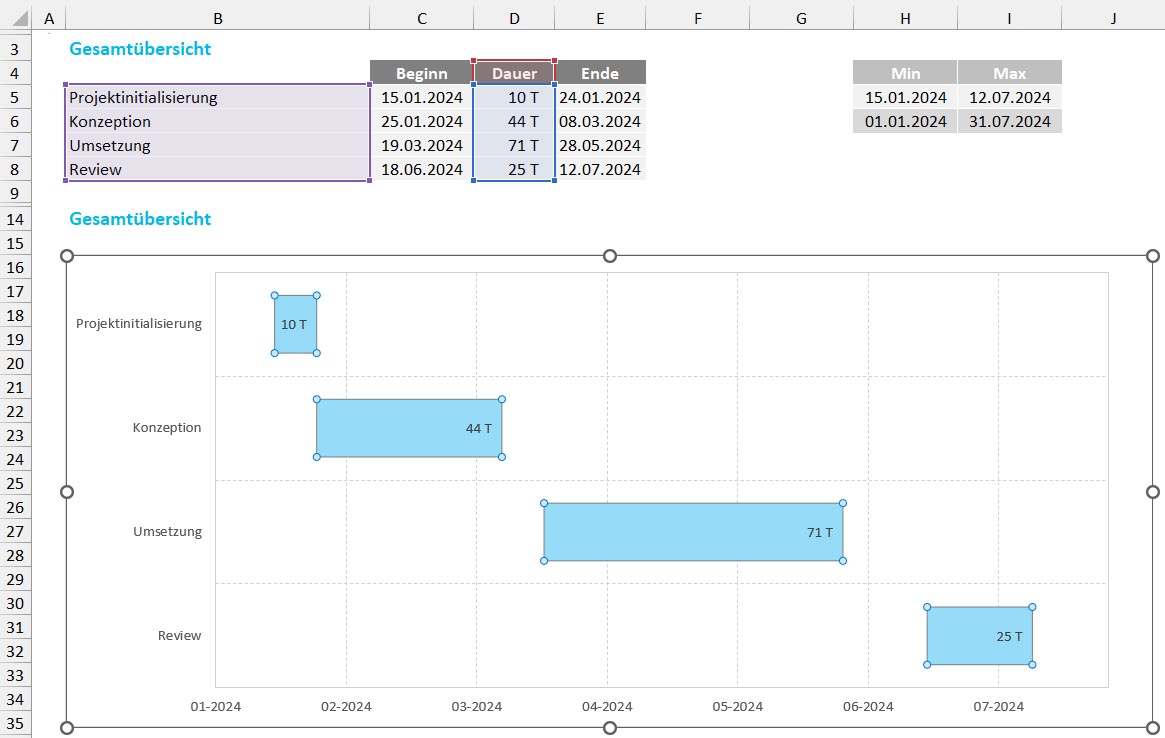Image resolution: width=1165 pixels, height=738 pixels.
Task: Click the Konzeption axis label in chart
Action: (167, 428)
